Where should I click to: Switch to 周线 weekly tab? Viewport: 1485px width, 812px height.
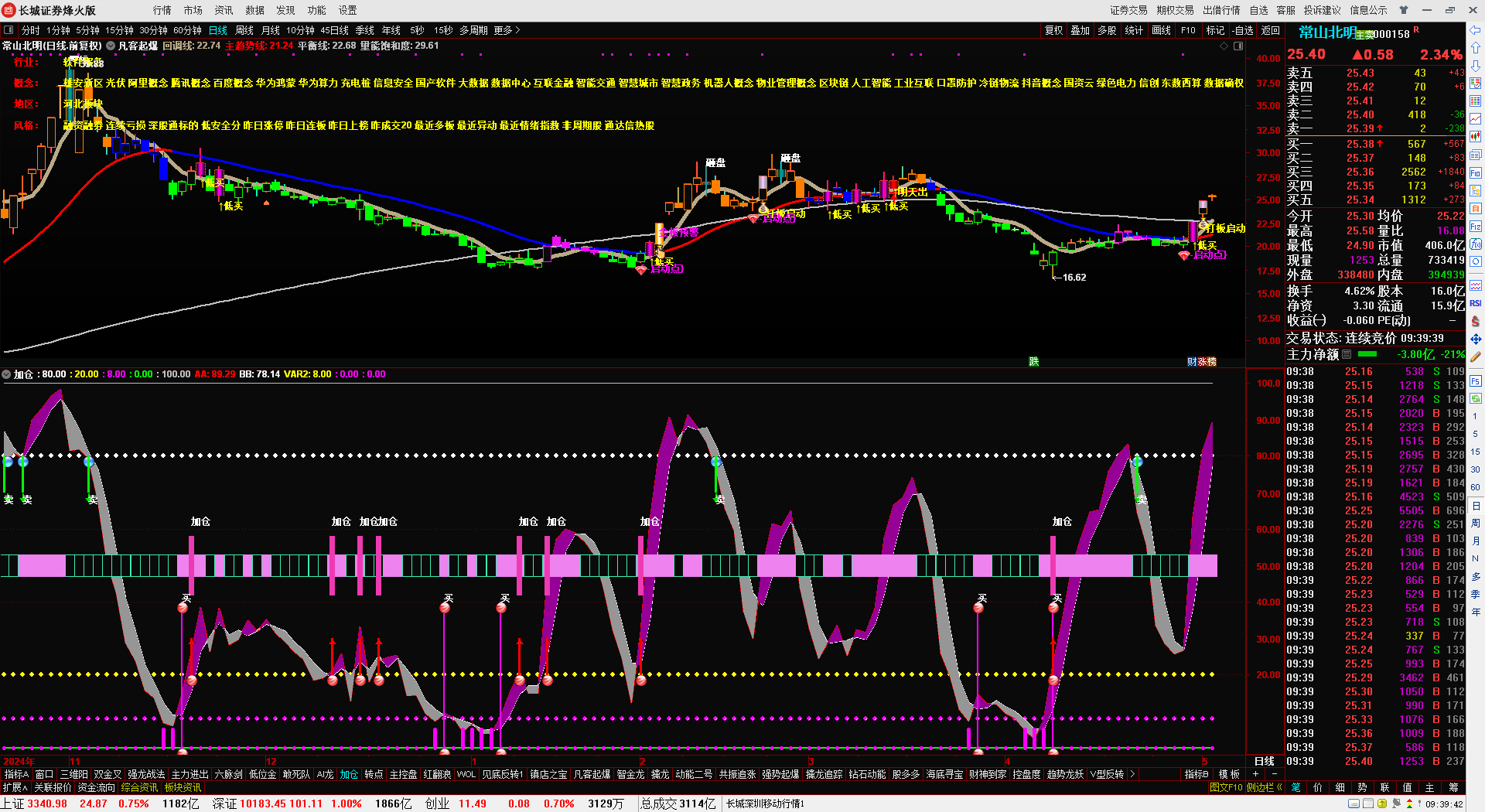point(244,30)
